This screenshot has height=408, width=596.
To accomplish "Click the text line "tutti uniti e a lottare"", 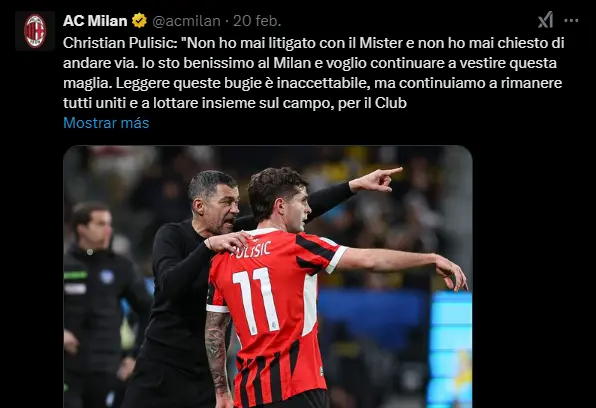I will pos(235,103).
